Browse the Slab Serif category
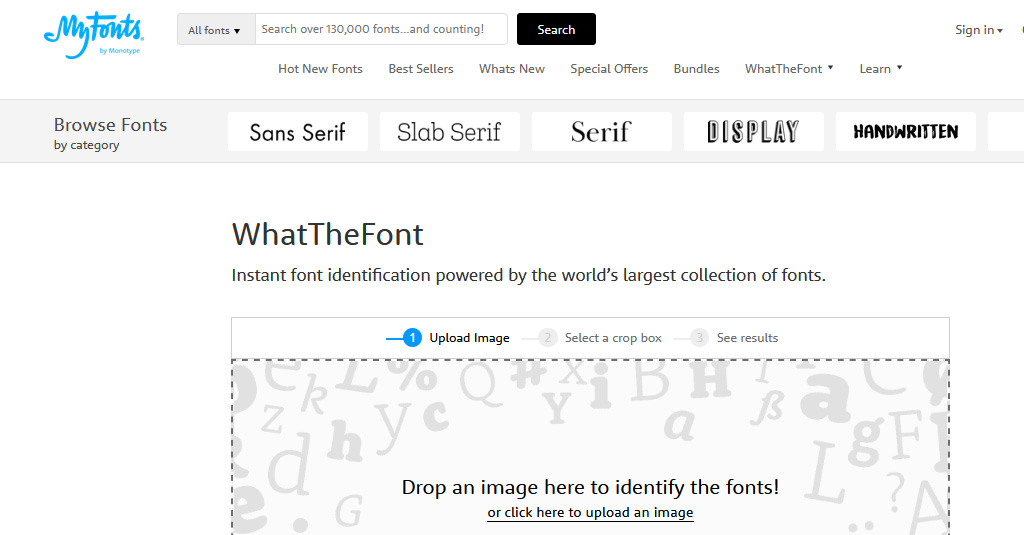Viewport: 1024px width, 535px height. (450, 132)
